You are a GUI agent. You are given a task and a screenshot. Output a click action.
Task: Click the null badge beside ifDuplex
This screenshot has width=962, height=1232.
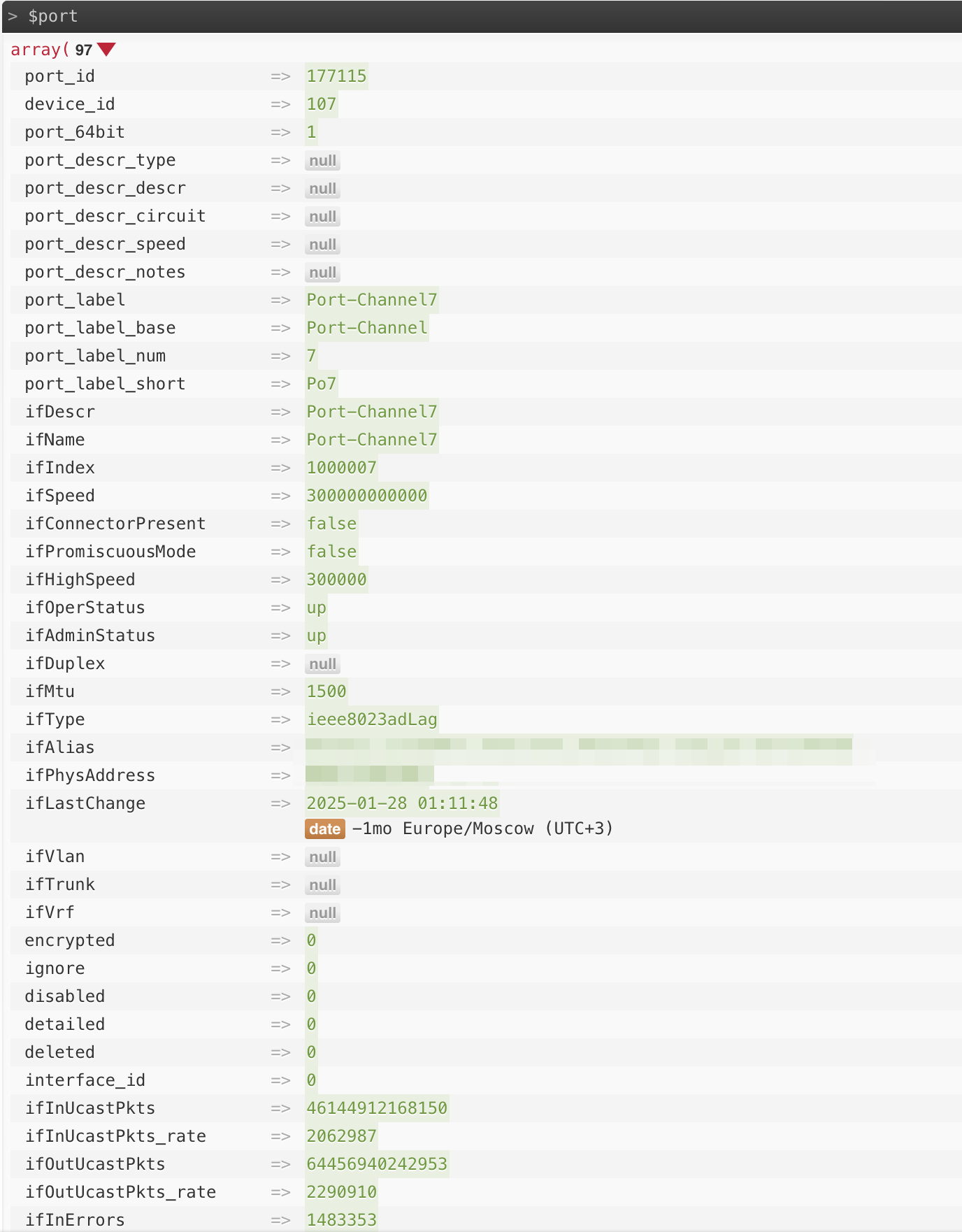click(x=322, y=664)
